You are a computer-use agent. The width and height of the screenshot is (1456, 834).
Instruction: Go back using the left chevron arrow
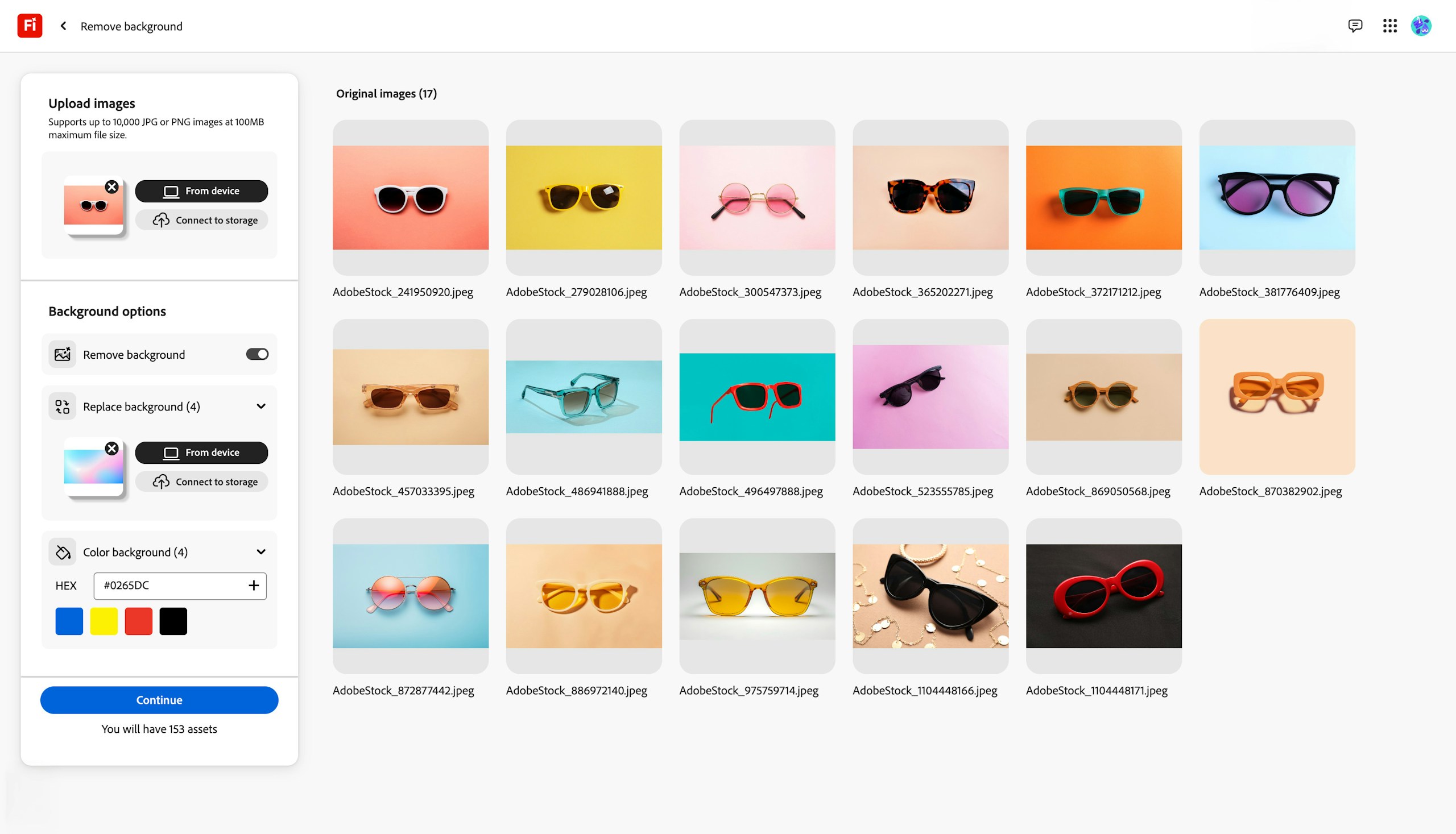[64, 26]
